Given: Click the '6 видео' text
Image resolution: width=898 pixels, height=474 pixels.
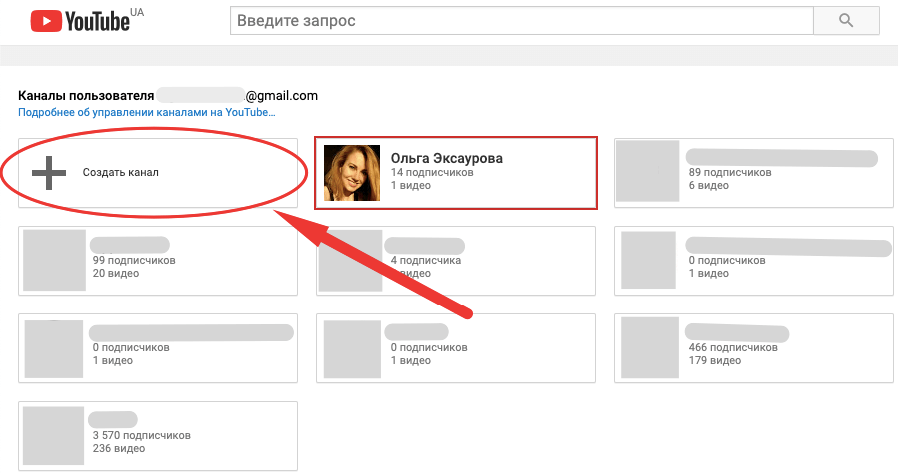Looking at the screenshot, I should pyautogui.click(x=708, y=185).
